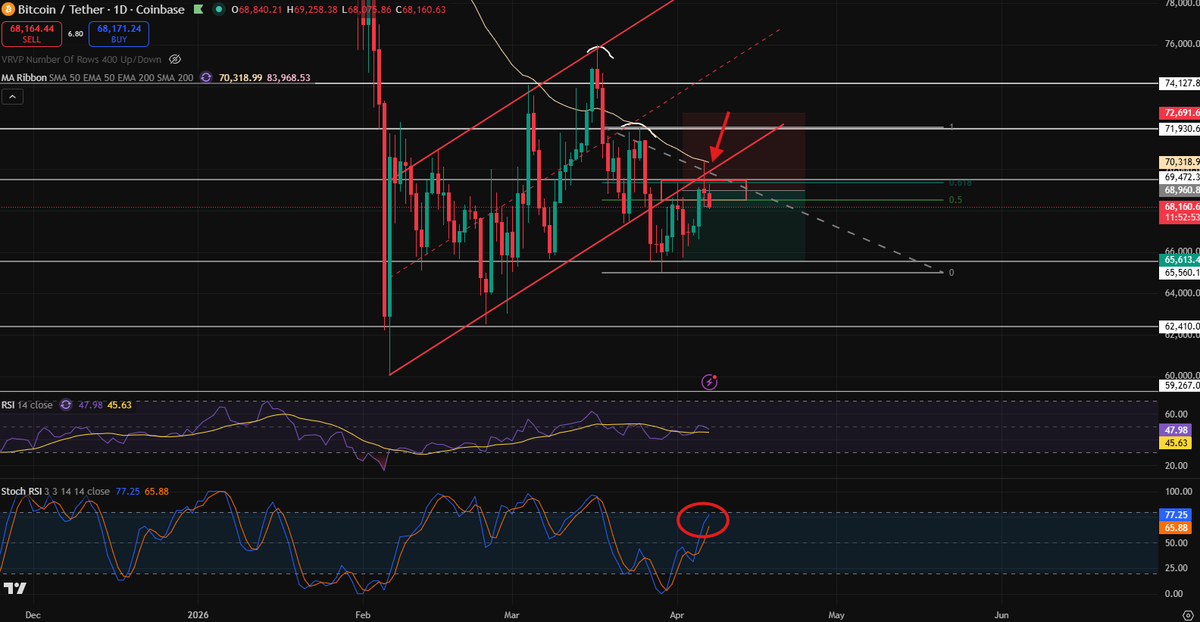Click the red 72,691.6 price label

[1179, 114]
